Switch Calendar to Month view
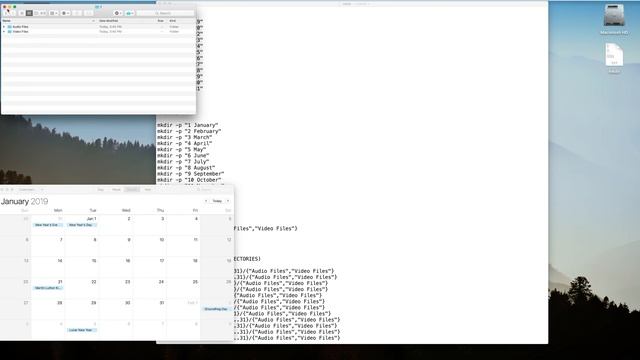The width and height of the screenshot is (640, 360). 132,189
